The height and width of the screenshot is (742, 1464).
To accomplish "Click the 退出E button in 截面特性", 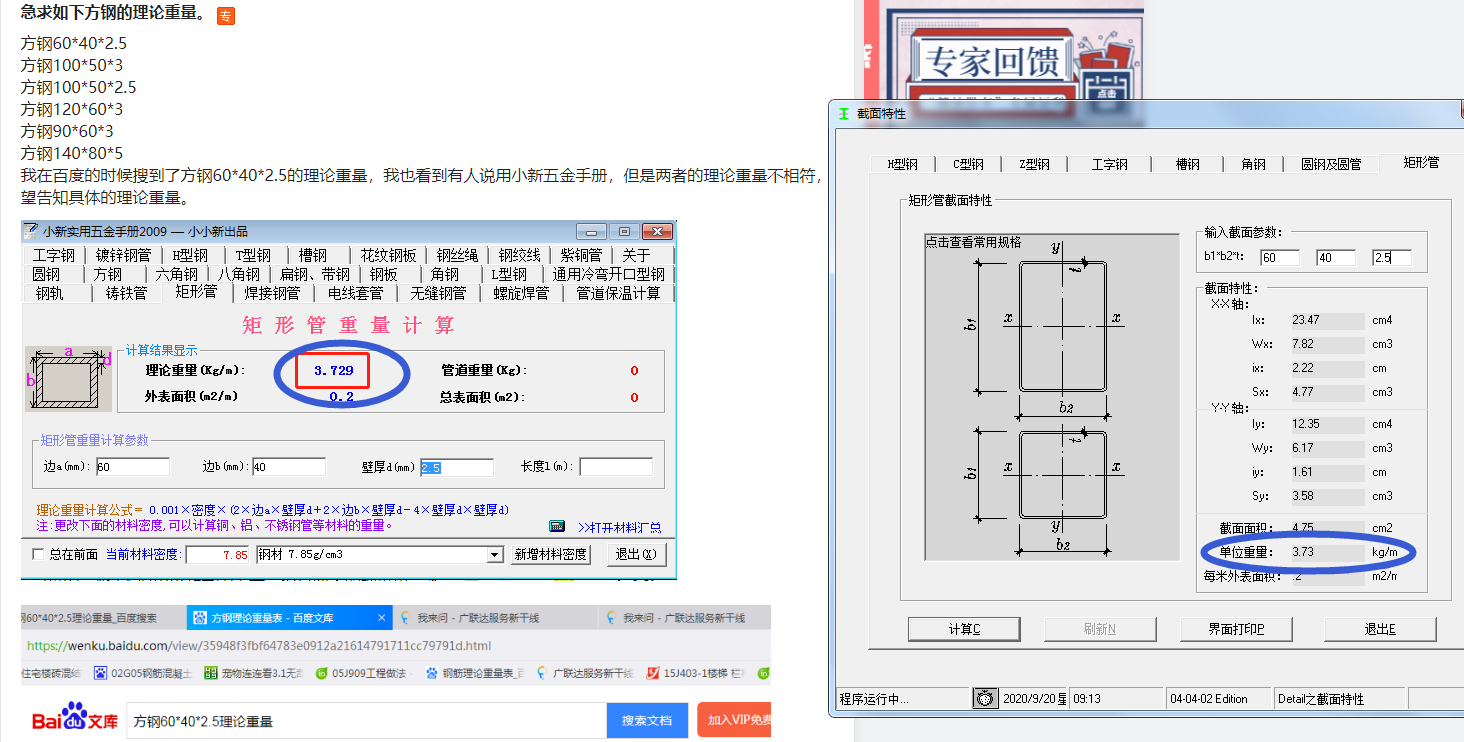I will [1380, 629].
